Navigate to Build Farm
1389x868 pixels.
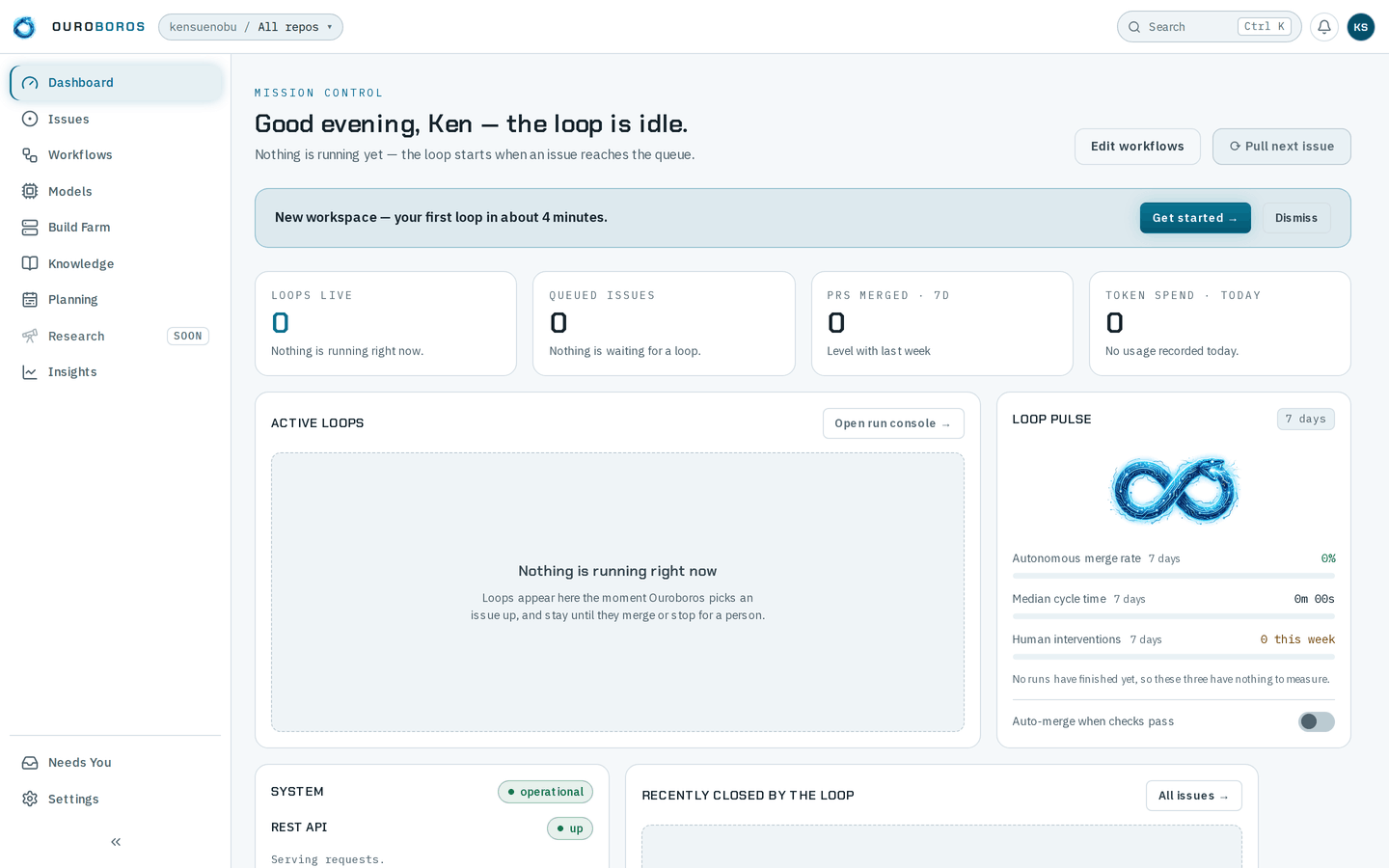click(117, 228)
